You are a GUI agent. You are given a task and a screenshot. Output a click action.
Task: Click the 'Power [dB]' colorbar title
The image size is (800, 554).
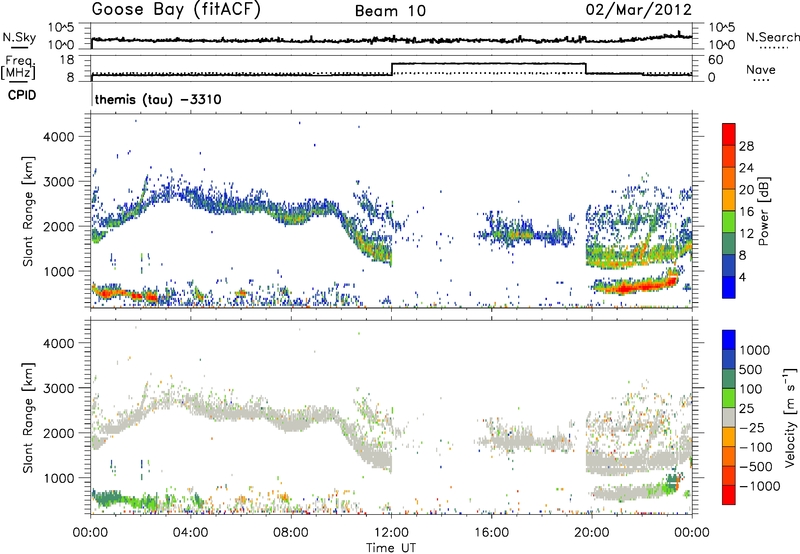[x=764, y=211]
